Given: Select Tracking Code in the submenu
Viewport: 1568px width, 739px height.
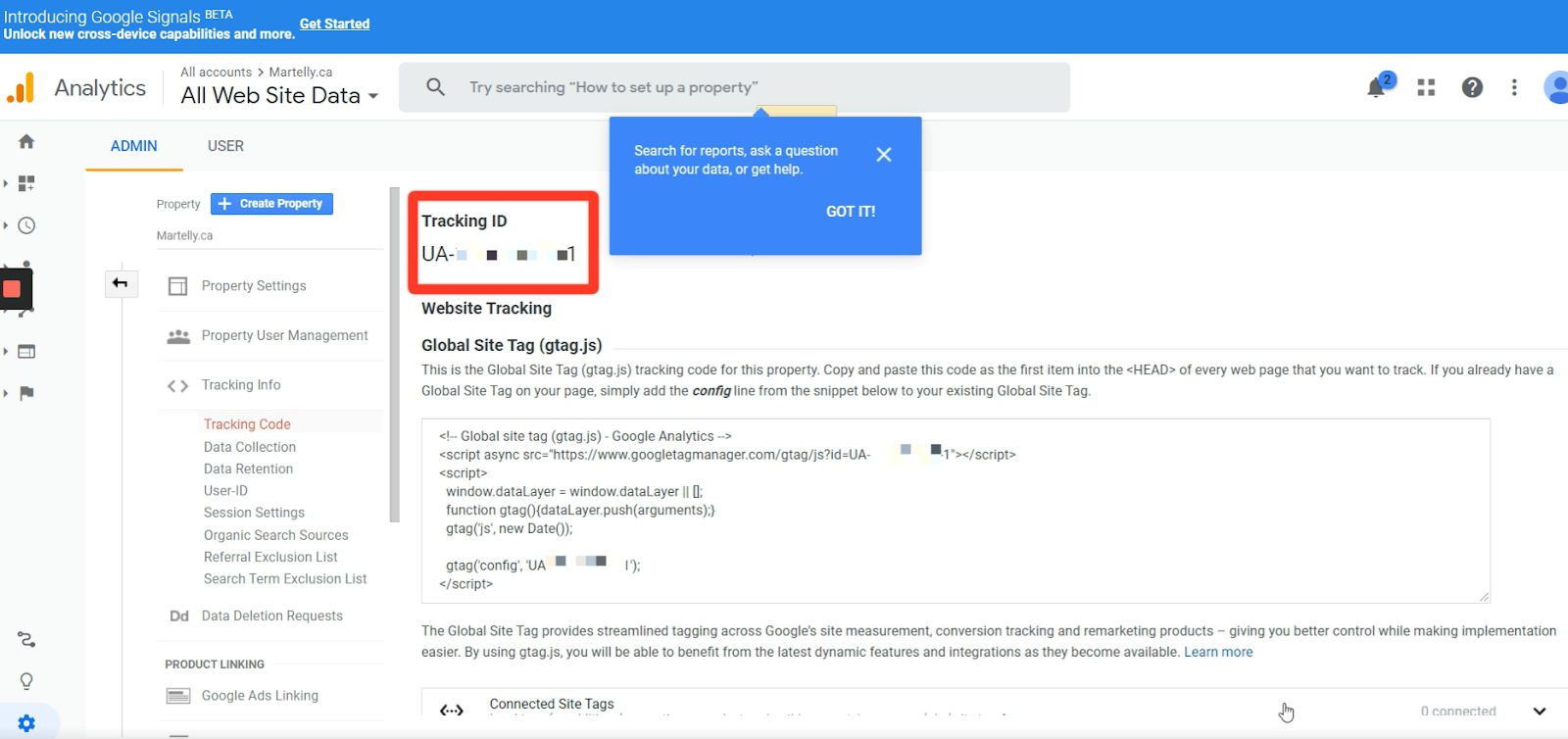Looking at the screenshot, I should coord(247,424).
